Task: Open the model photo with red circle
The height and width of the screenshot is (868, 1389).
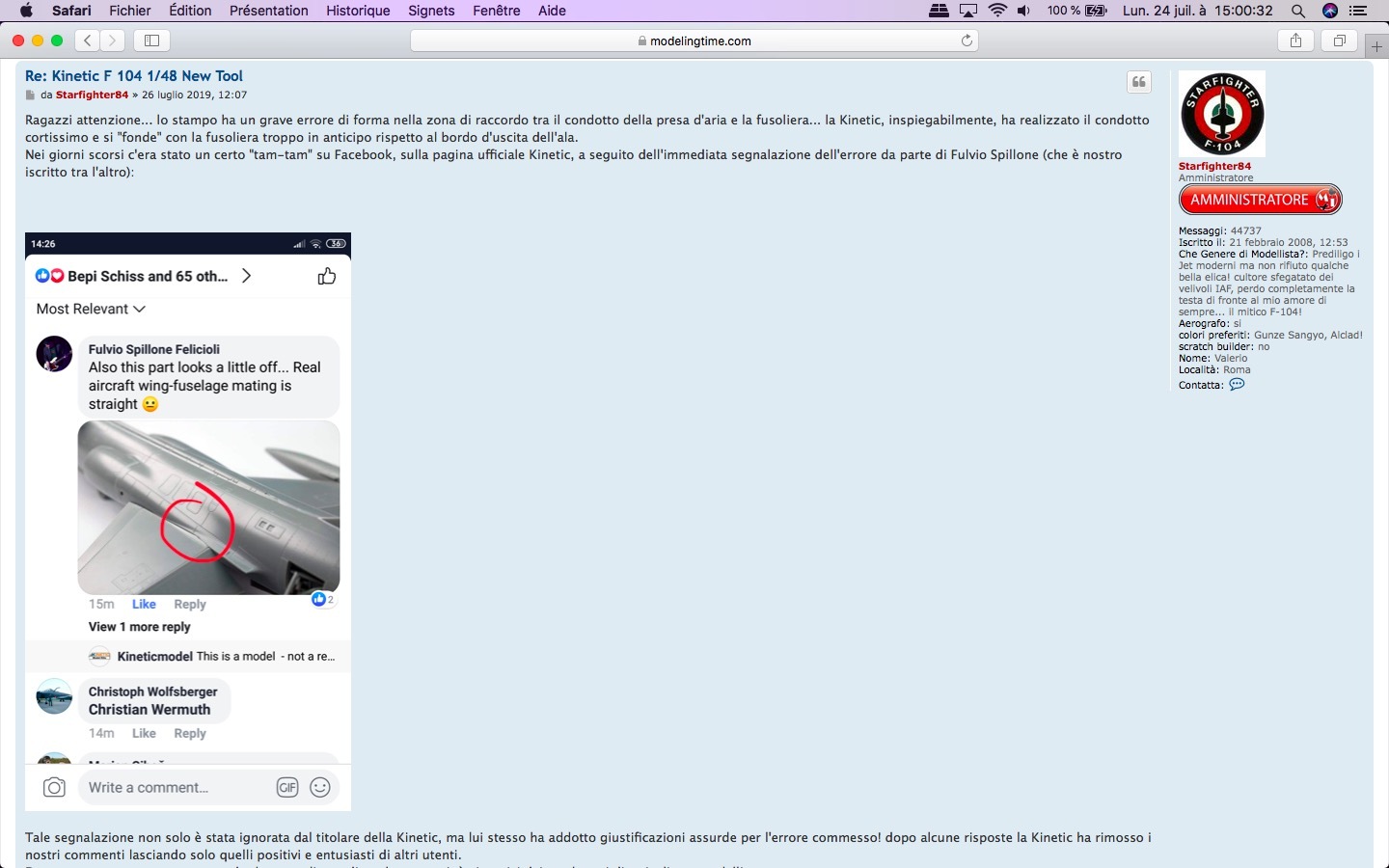Action: pyautogui.click(x=208, y=507)
